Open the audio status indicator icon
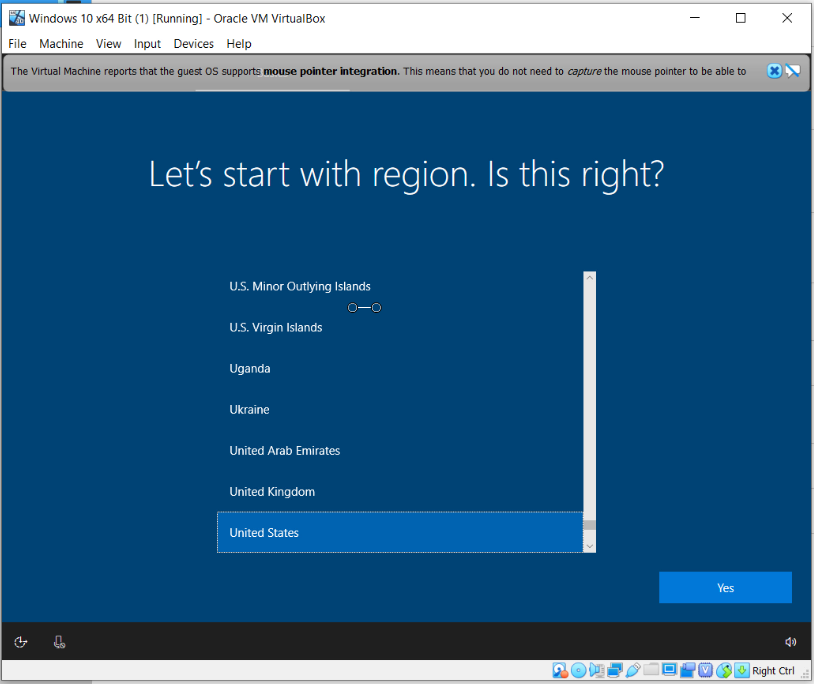The height and width of the screenshot is (684, 814). [597, 671]
